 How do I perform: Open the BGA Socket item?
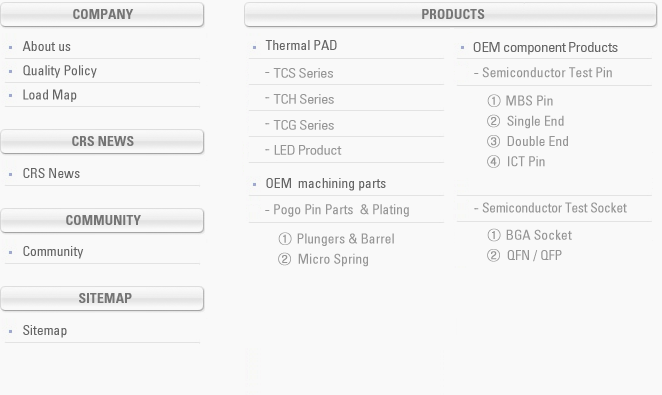(539, 235)
